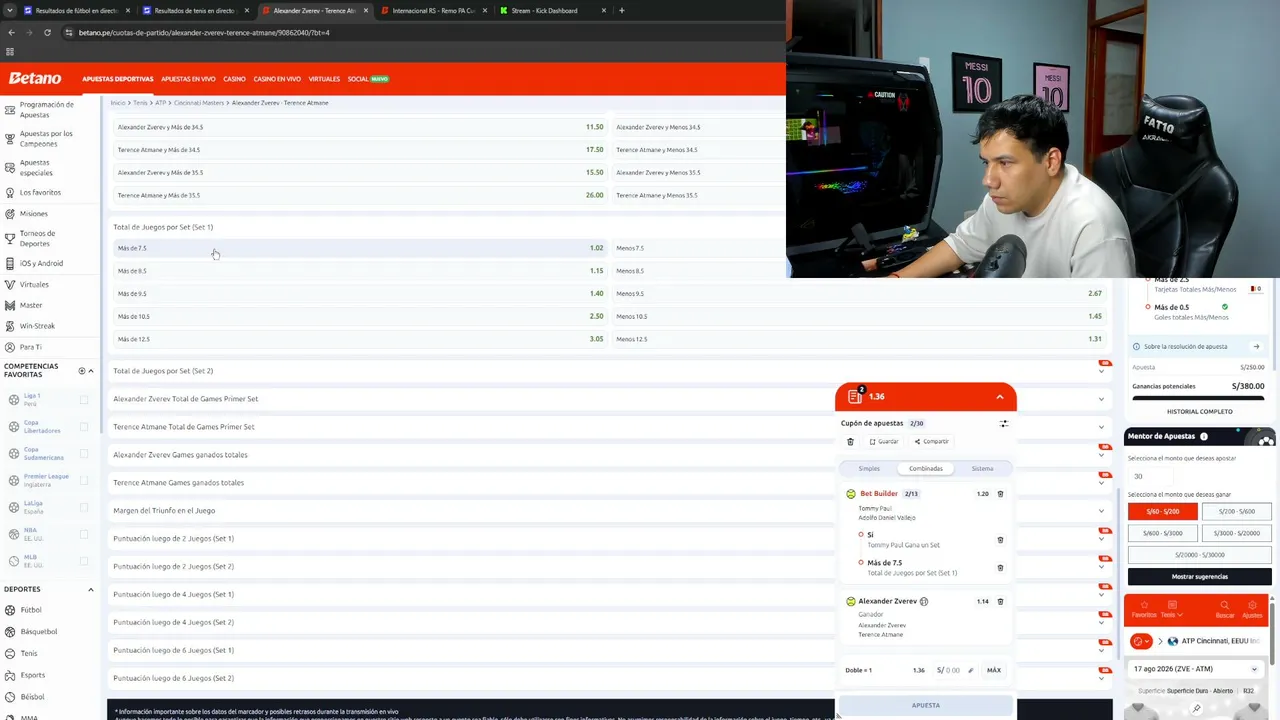Image resolution: width=1280 pixels, height=720 pixels.
Task: Open new browser tab
Action: coord(622,10)
